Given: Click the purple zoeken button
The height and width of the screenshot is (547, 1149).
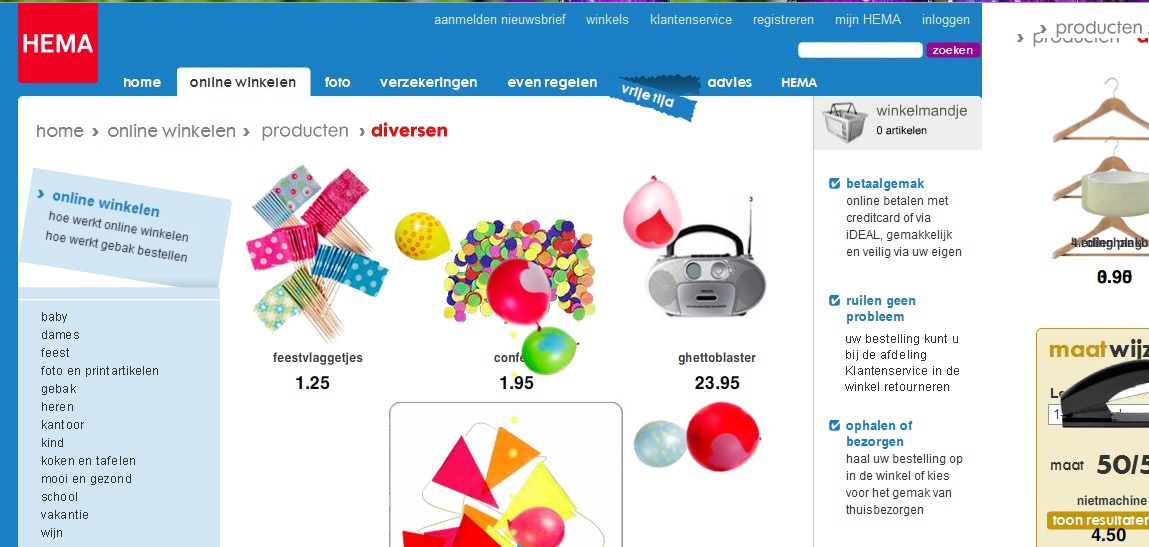Looking at the screenshot, I should pos(953,50).
